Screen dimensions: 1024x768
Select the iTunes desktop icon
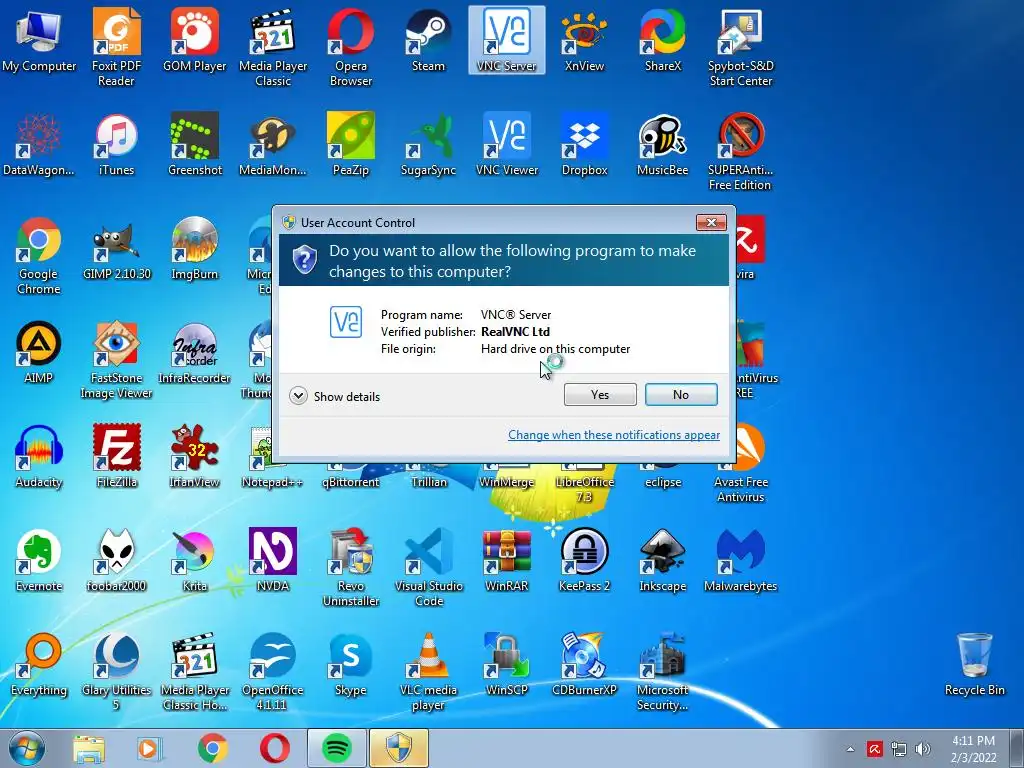pos(116,144)
